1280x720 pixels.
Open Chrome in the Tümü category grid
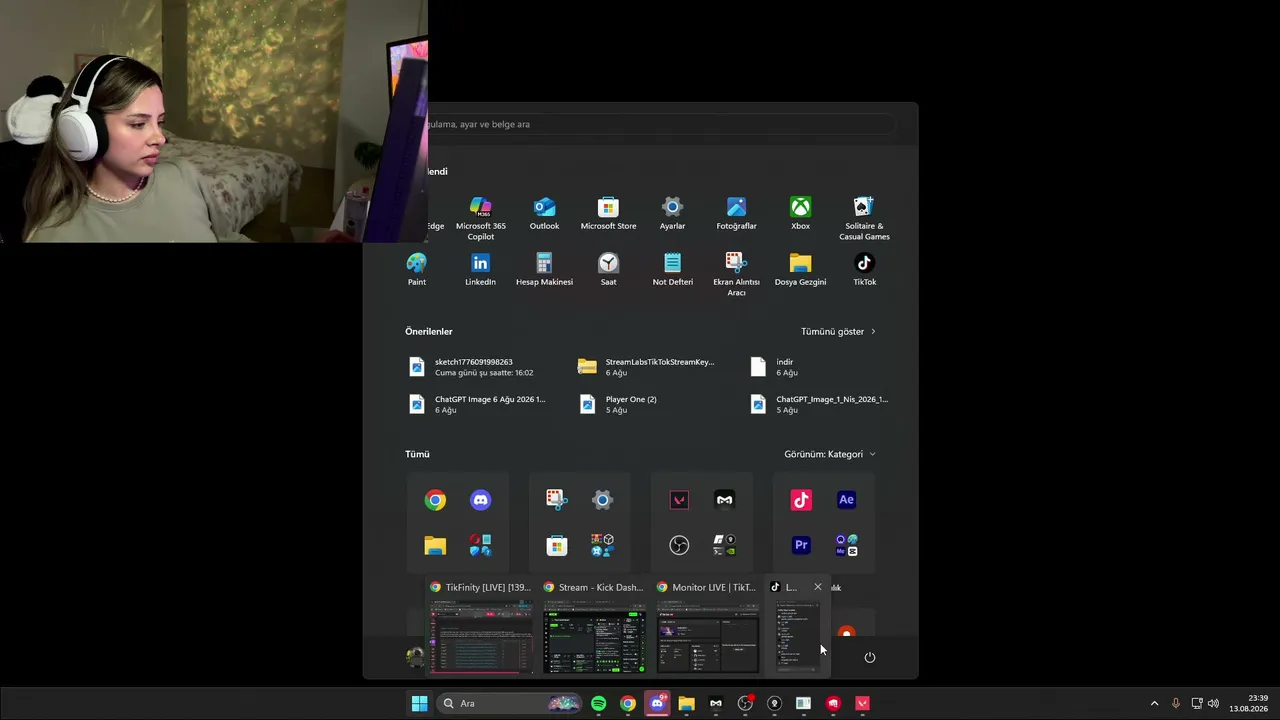coord(435,500)
